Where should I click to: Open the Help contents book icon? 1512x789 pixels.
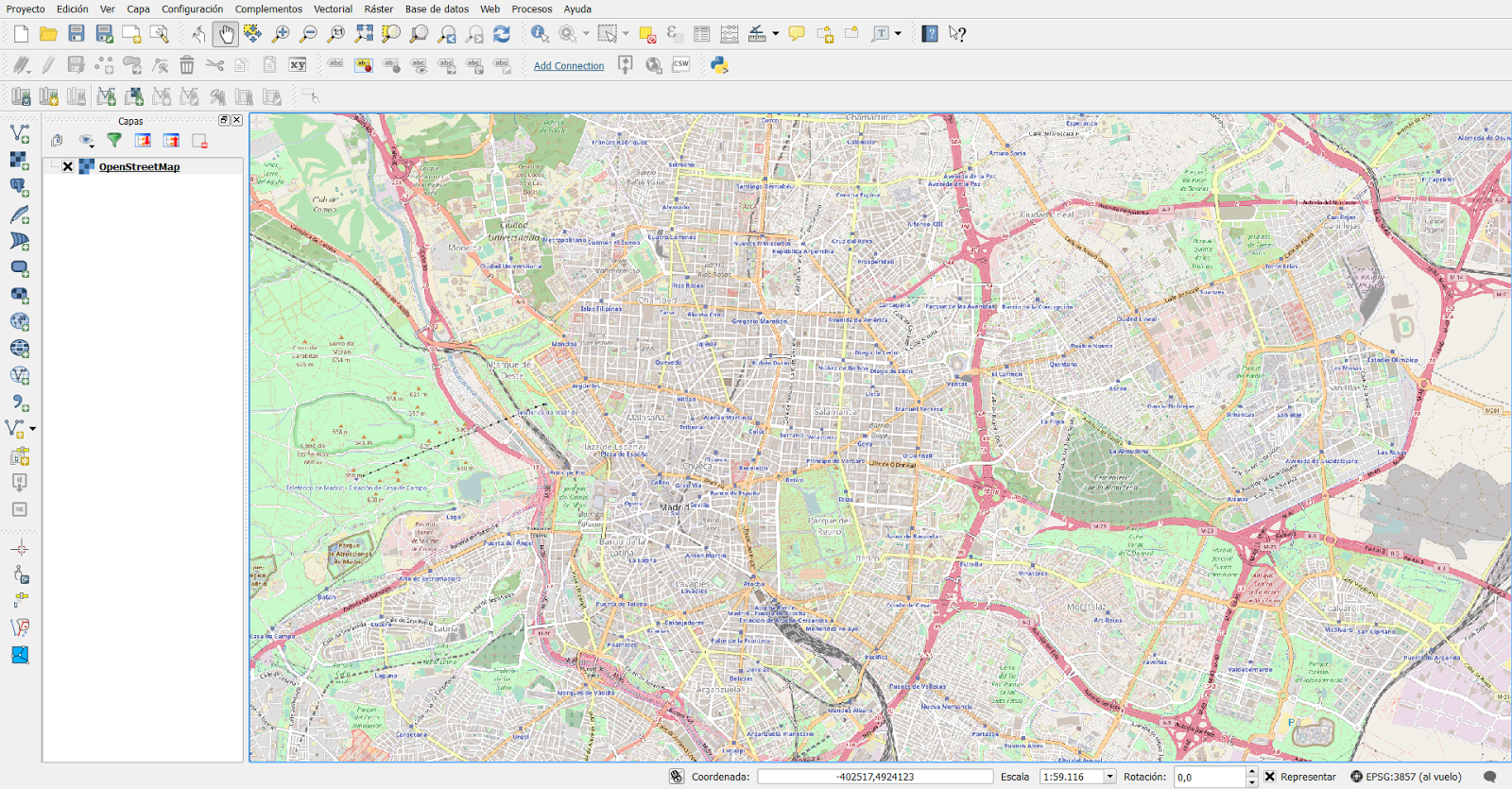point(930,34)
